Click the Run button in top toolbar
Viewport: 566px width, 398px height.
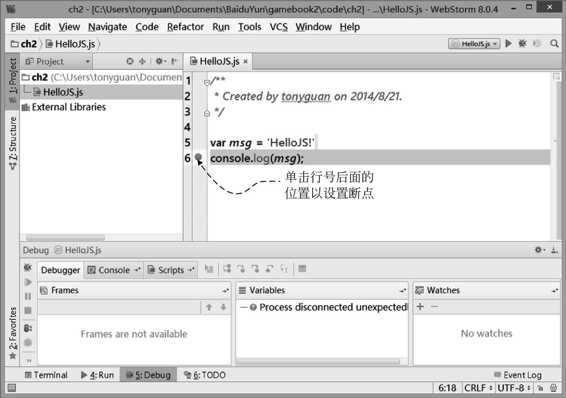point(509,44)
